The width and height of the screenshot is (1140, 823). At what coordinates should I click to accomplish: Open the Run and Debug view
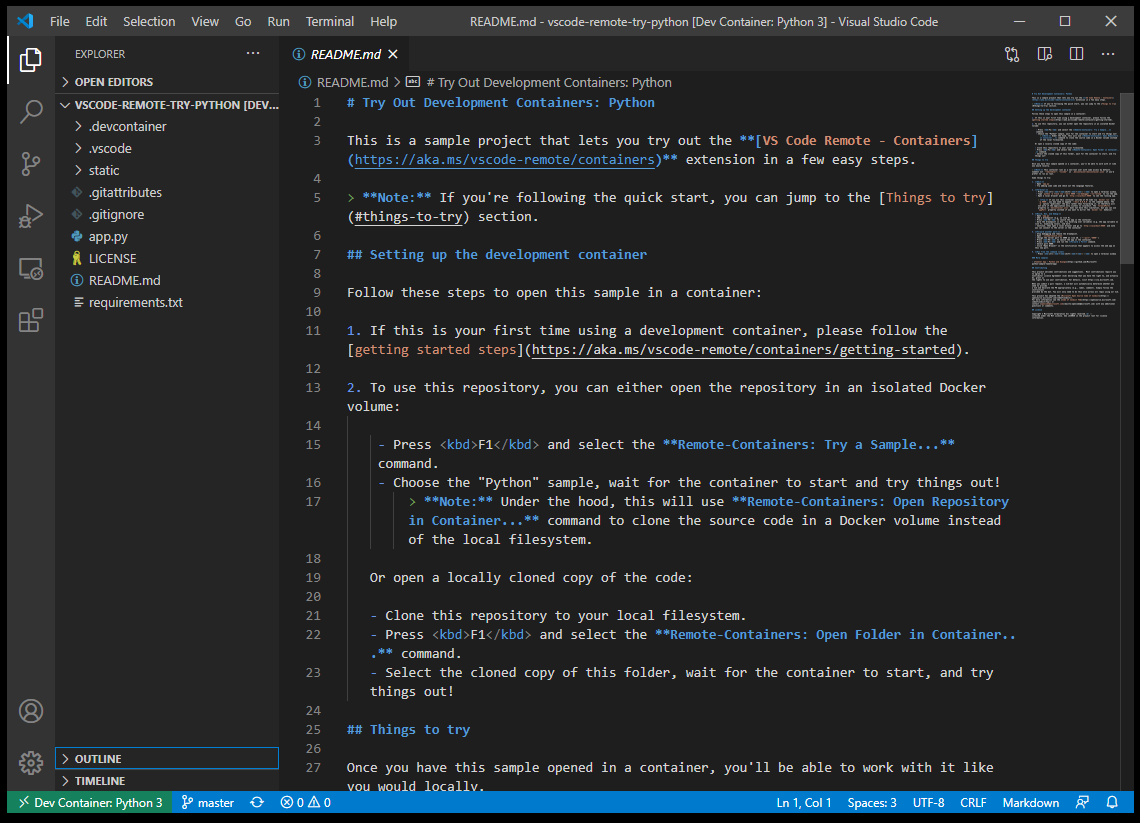pos(30,215)
